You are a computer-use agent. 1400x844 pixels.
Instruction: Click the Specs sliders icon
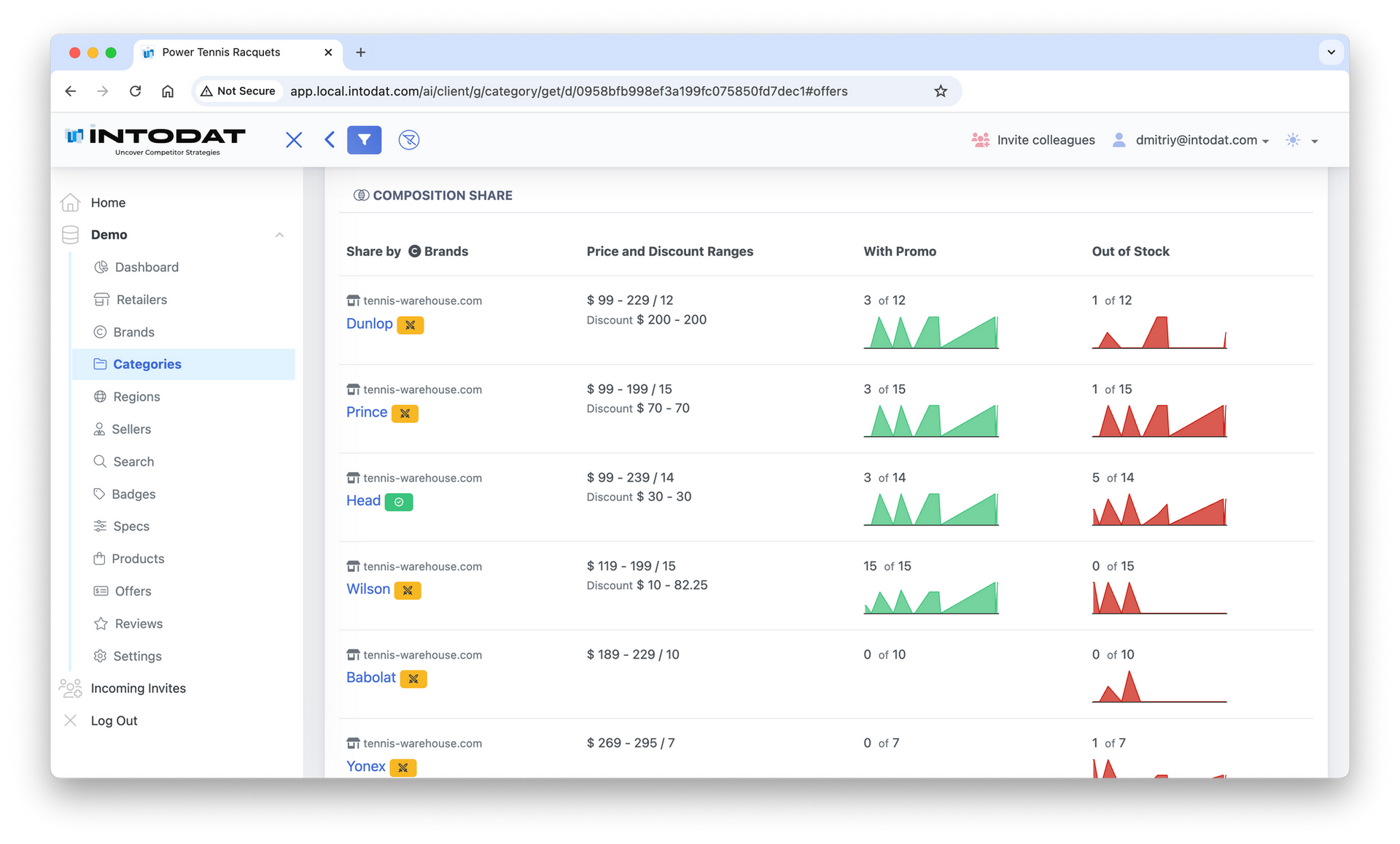(x=100, y=526)
